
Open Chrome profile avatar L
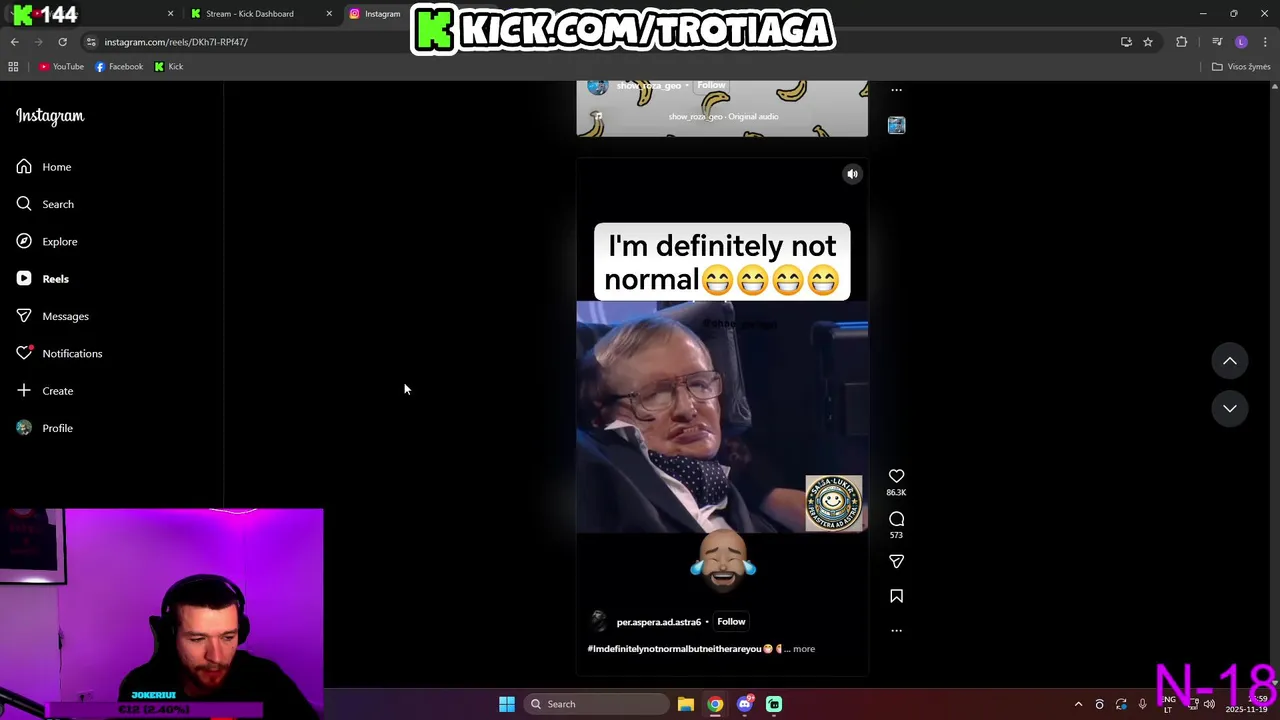[1241, 42]
